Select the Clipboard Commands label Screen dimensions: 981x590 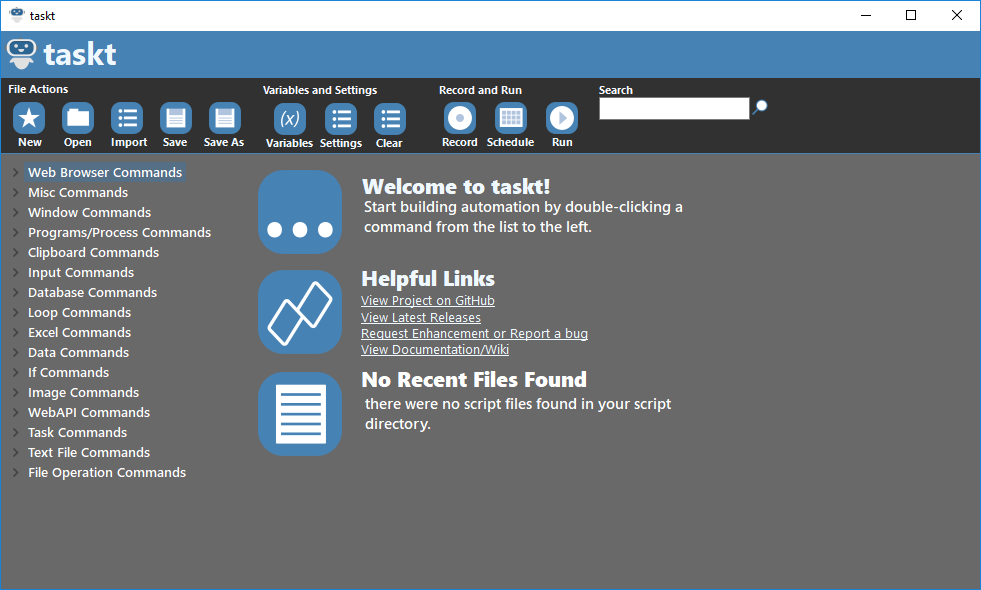[93, 252]
